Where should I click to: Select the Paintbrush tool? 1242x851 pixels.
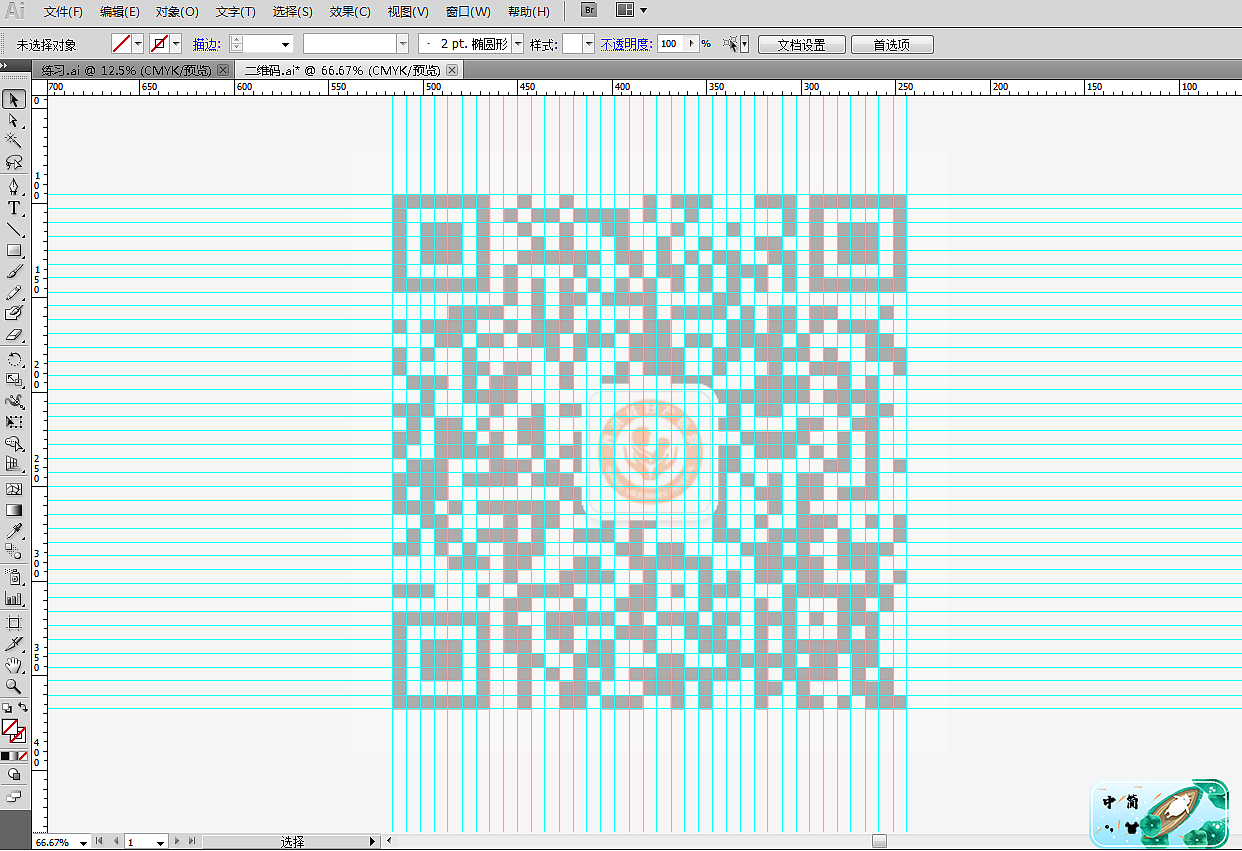[x=14, y=271]
